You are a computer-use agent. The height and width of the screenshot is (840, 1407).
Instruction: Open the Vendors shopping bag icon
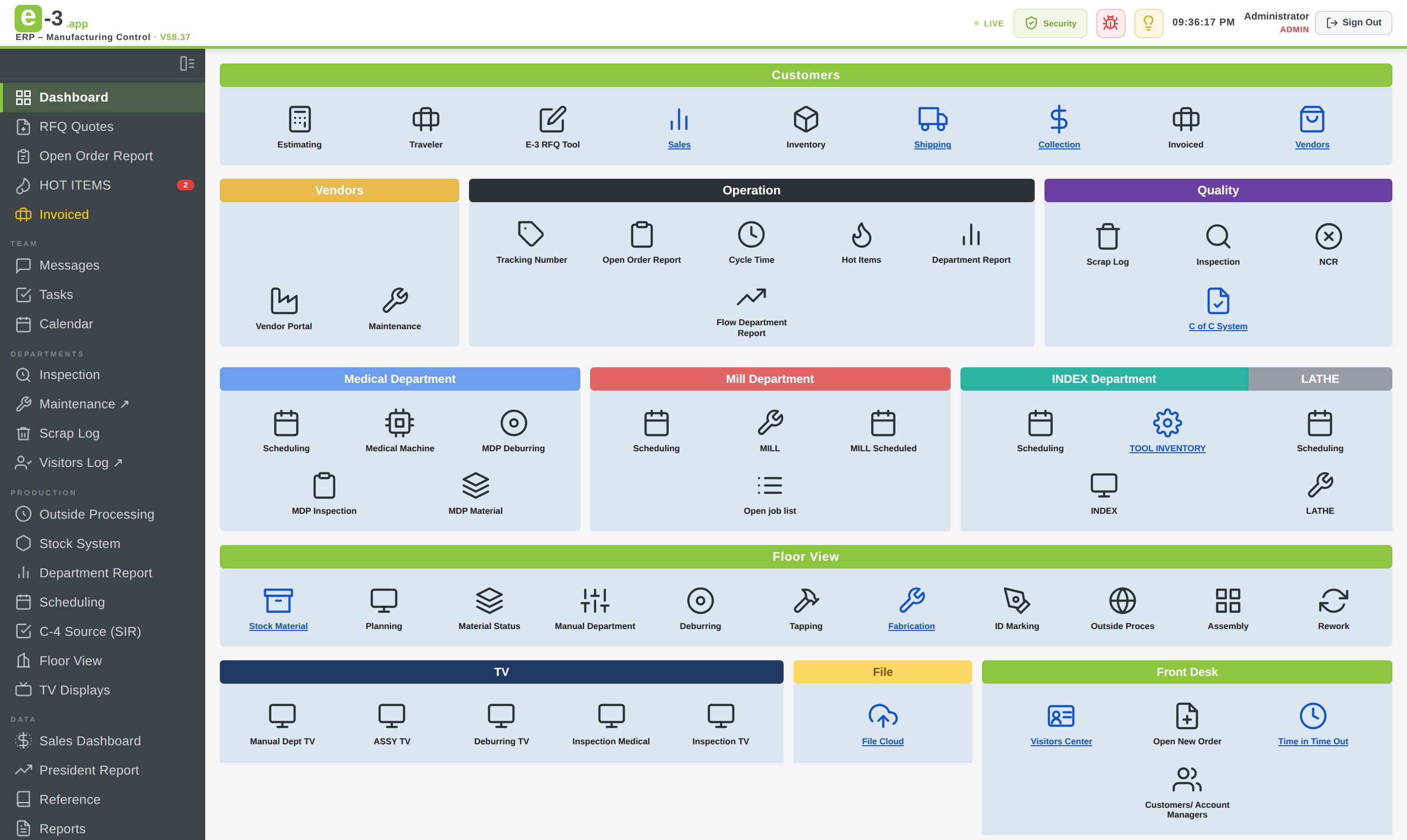click(x=1312, y=120)
